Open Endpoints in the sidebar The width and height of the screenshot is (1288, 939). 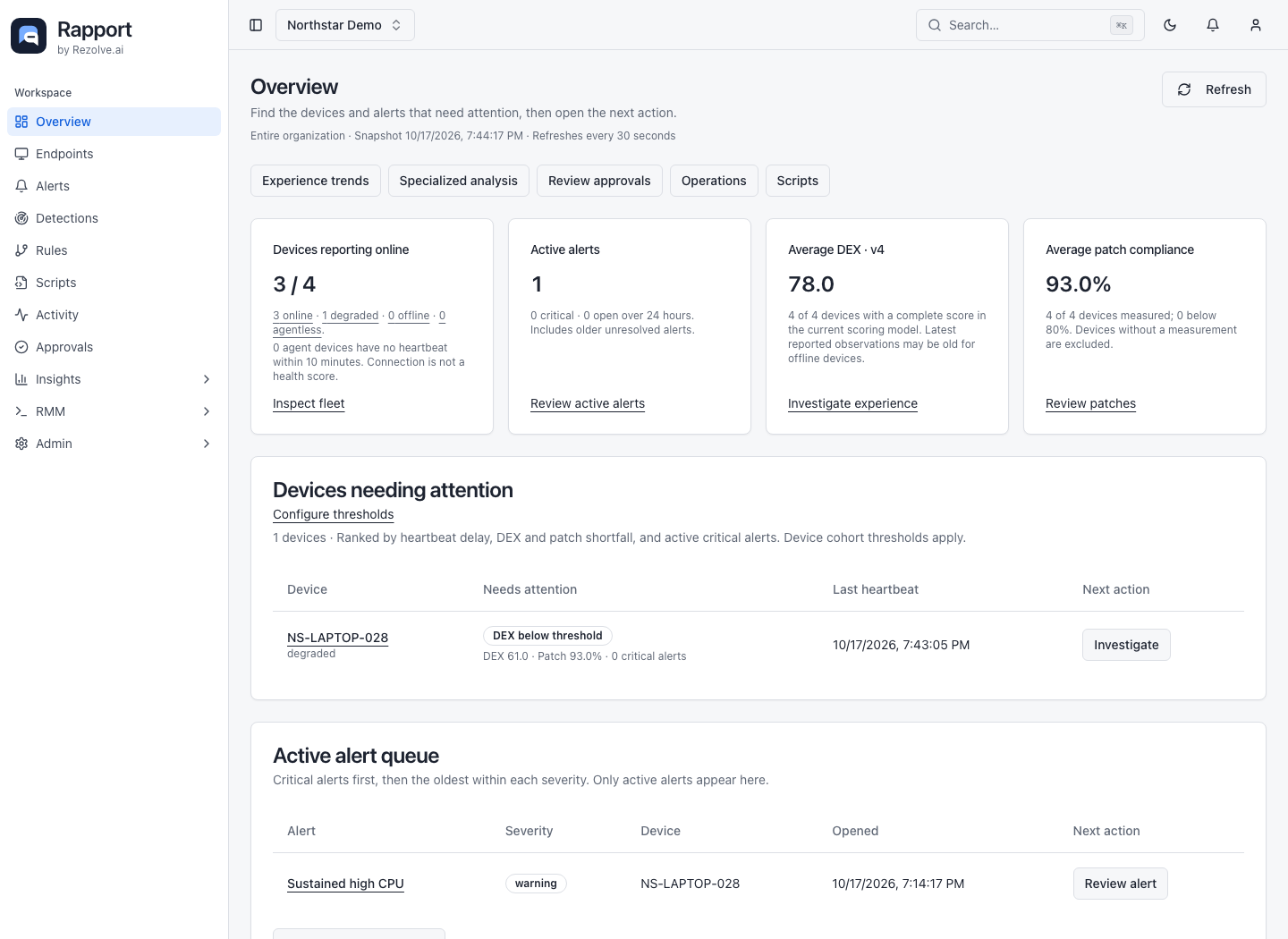pos(114,154)
